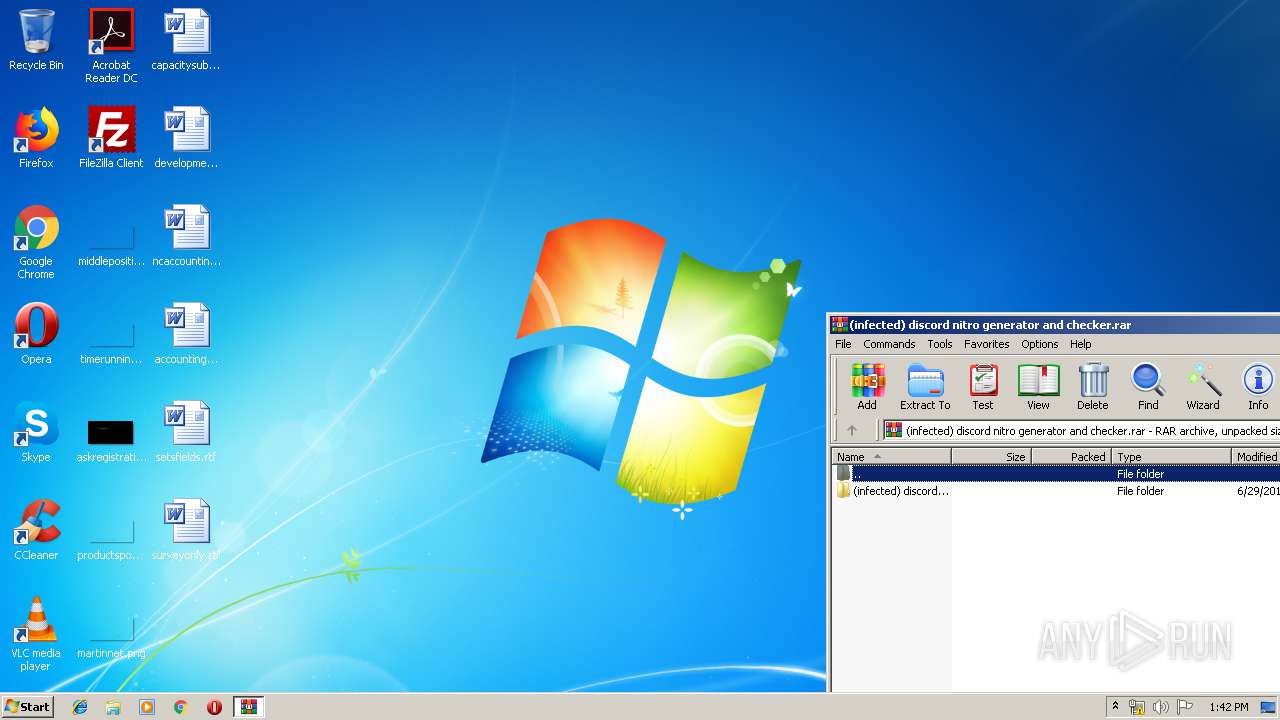Open media player from taskbar

tap(147, 707)
